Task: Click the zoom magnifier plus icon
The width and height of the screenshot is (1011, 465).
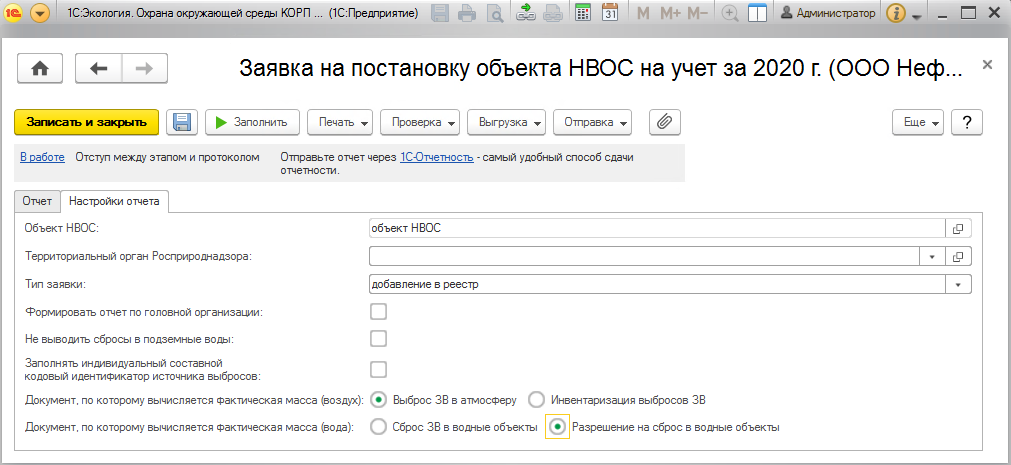Action: point(730,12)
